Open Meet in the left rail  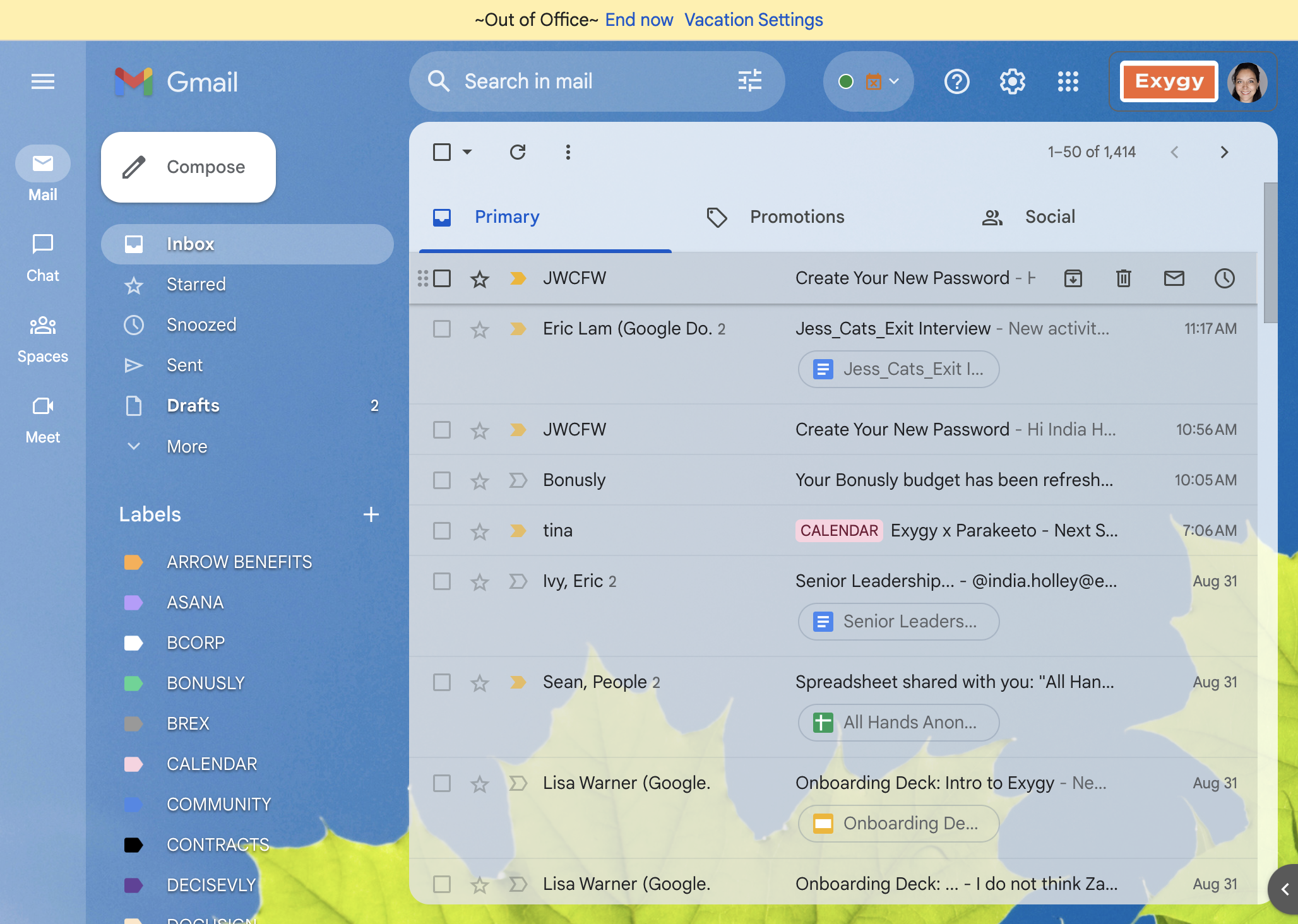(43, 420)
